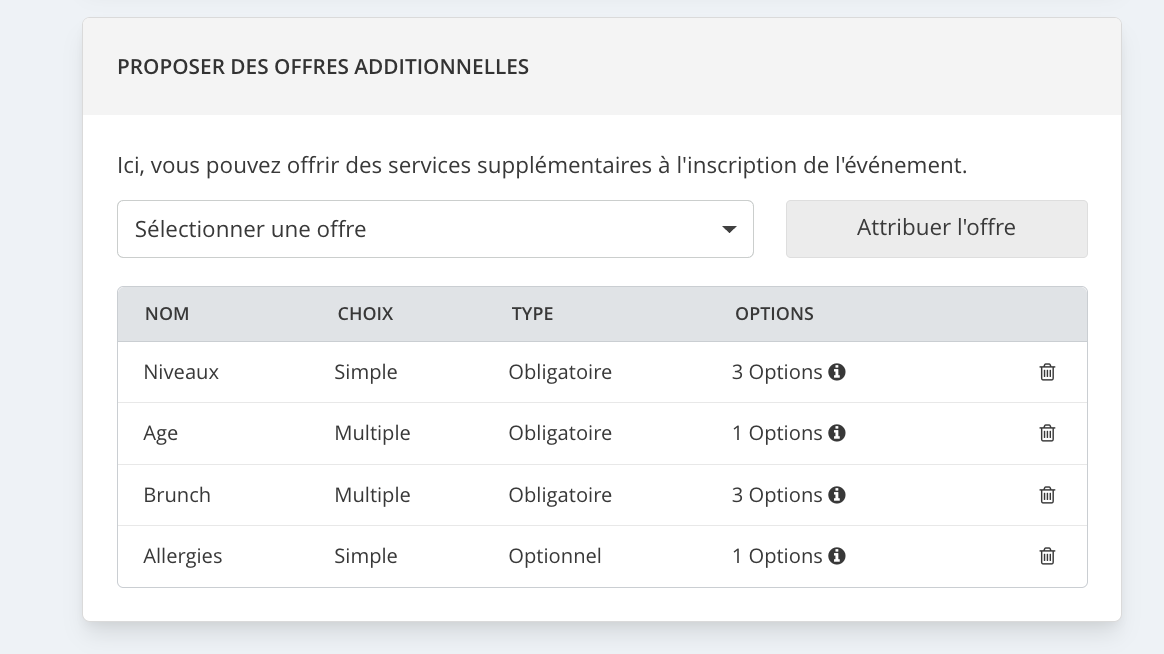Delete the Niveaux offer row
Image resolution: width=1164 pixels, height=654 pixels.
pyautogui.click(x=1047, y=372)
